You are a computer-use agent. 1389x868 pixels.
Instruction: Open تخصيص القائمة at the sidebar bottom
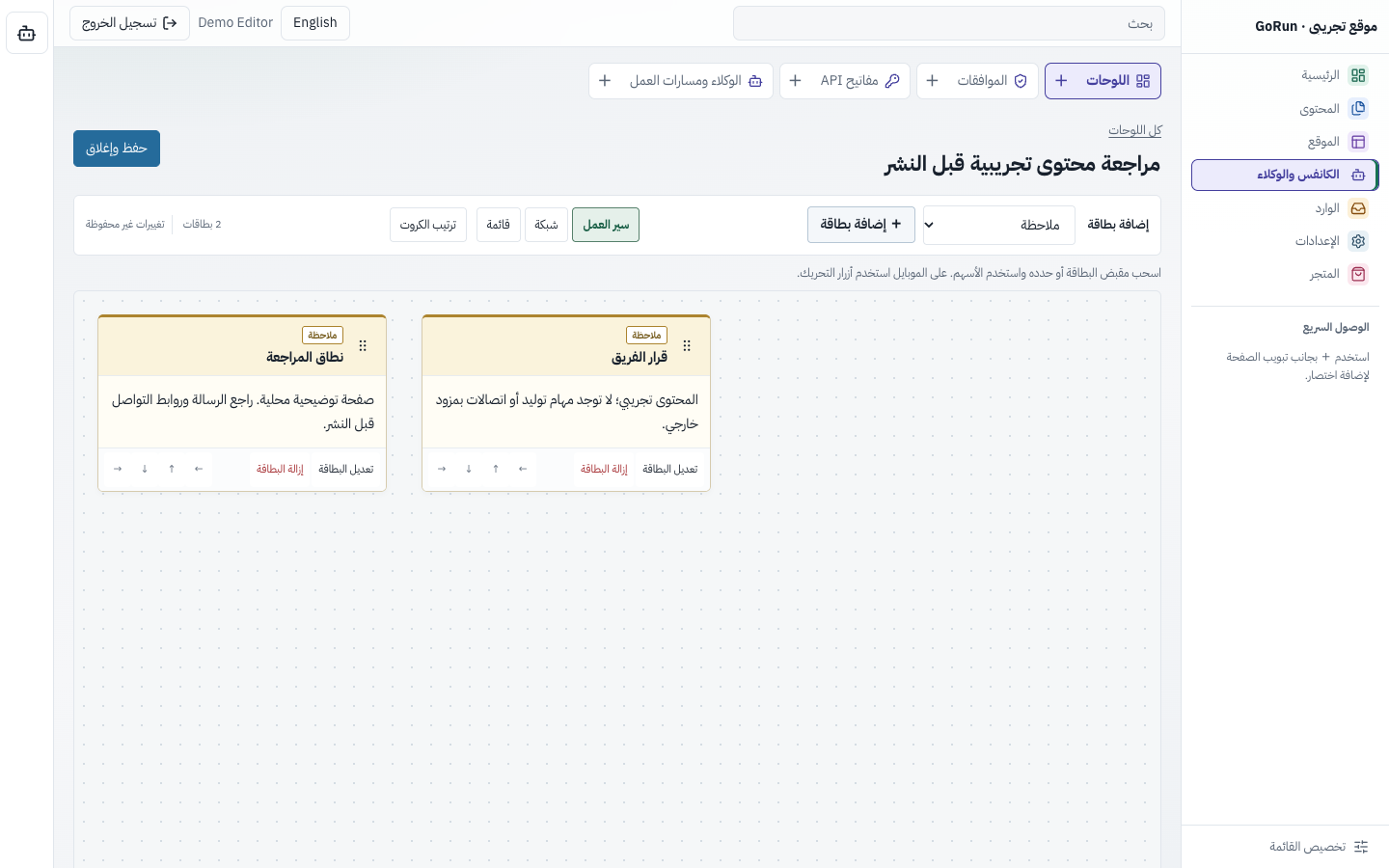coord(1319,847)
